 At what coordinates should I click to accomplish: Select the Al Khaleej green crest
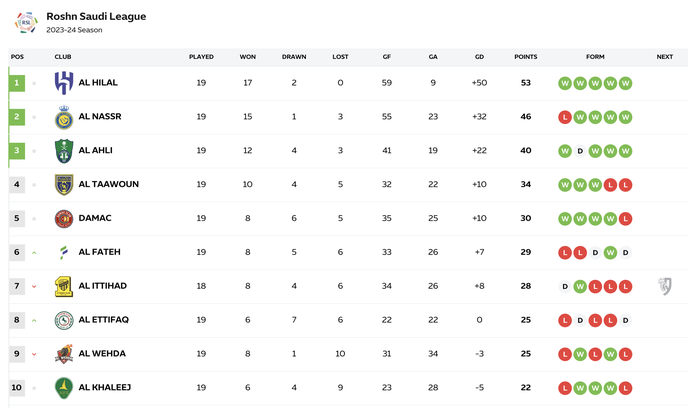pos(64,388)
